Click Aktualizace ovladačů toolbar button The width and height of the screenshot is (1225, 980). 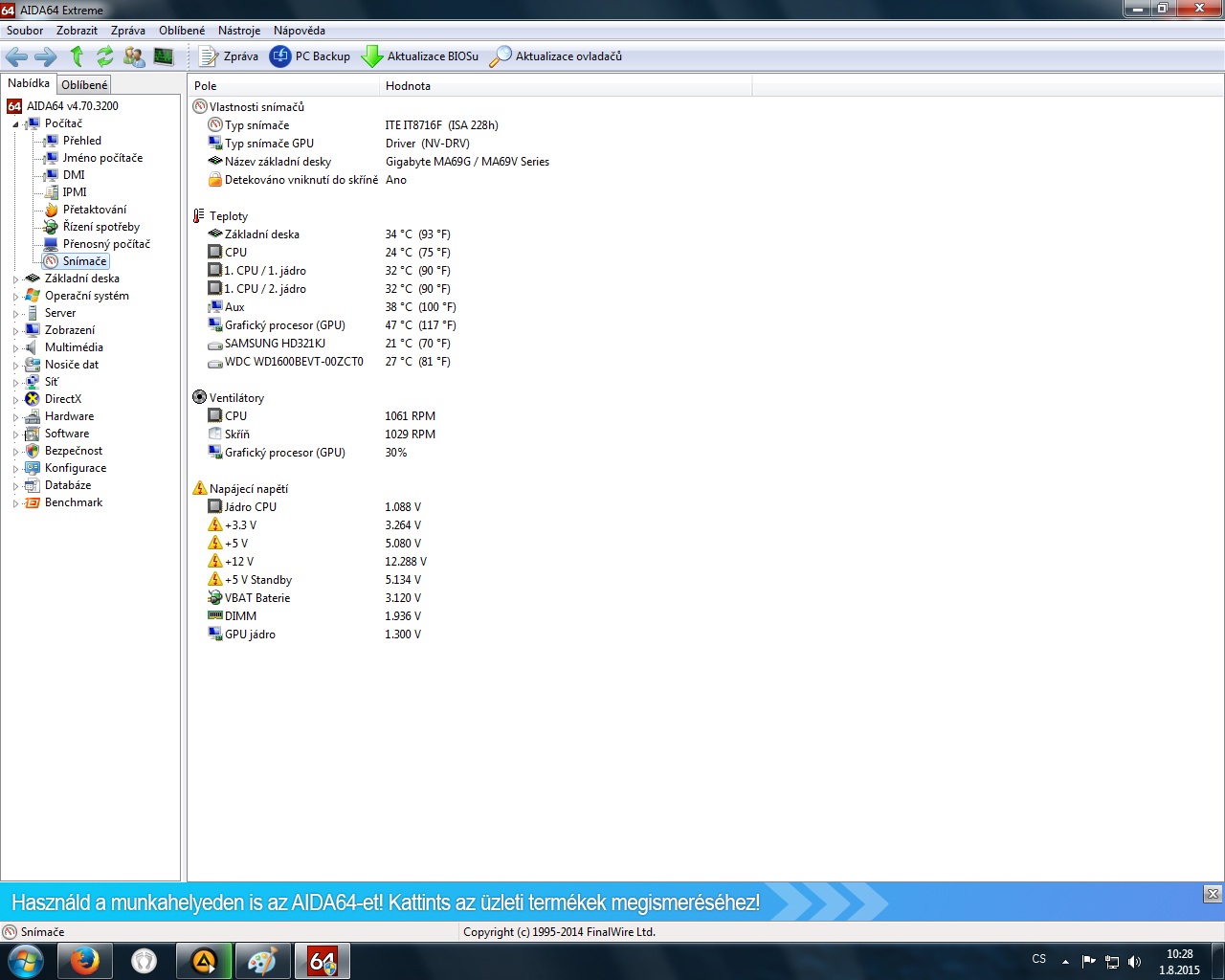(x=556, y=56)
